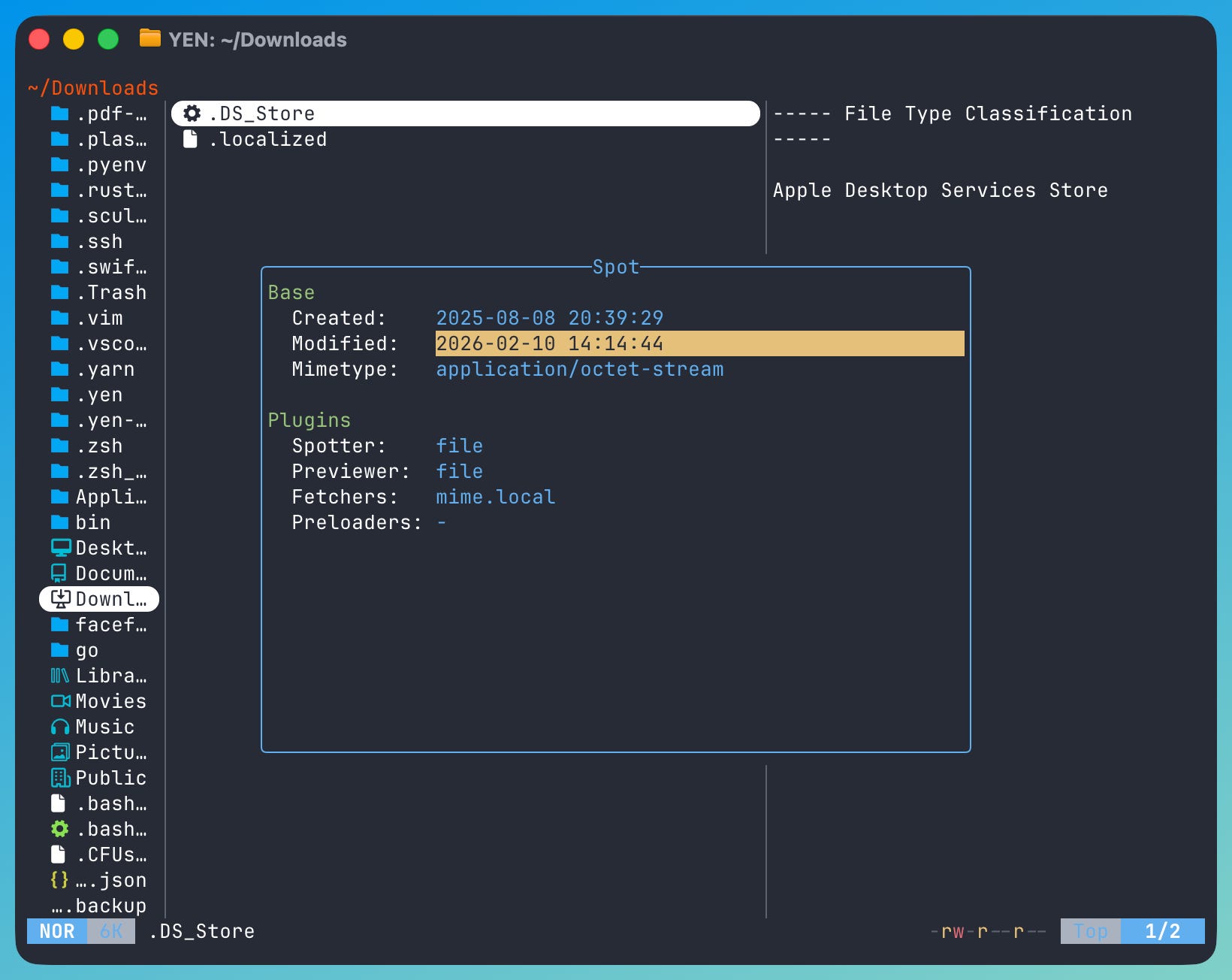Select the Movies folder entry
The width and height of the screenshot is (1232, 980).
point(99,701)
